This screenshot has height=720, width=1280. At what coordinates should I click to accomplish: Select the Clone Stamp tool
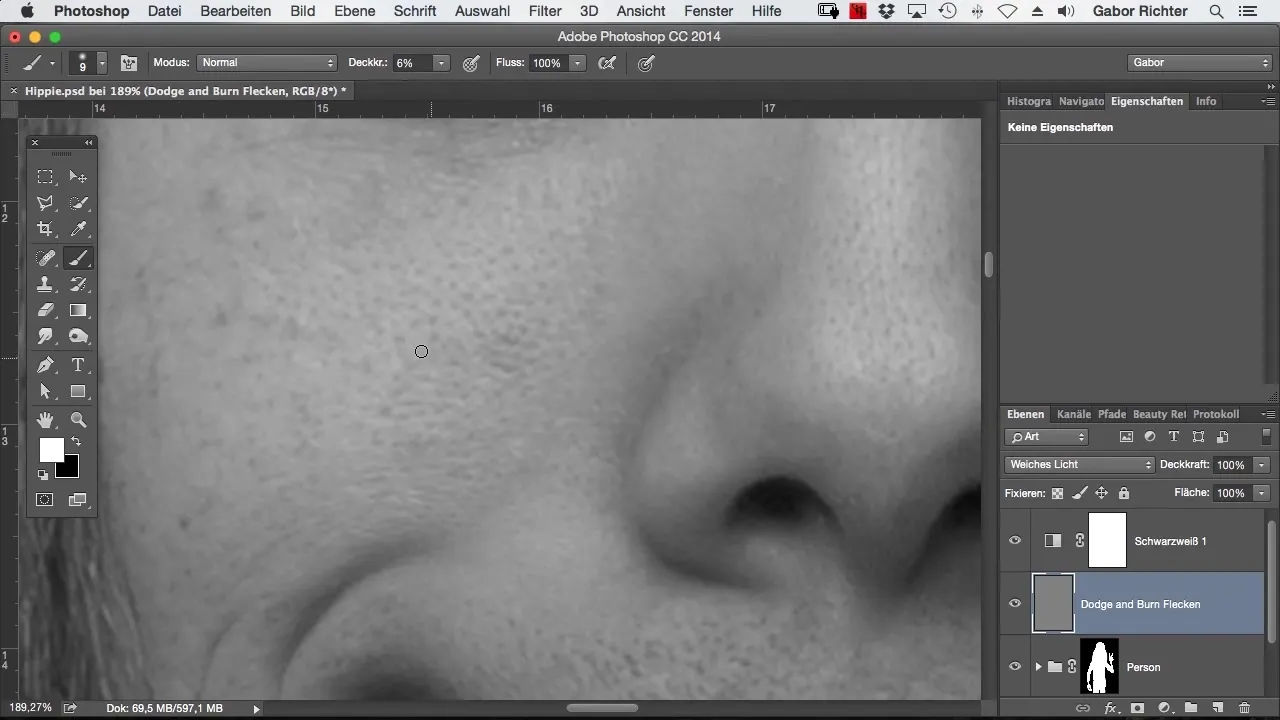(x=45, y=285)
